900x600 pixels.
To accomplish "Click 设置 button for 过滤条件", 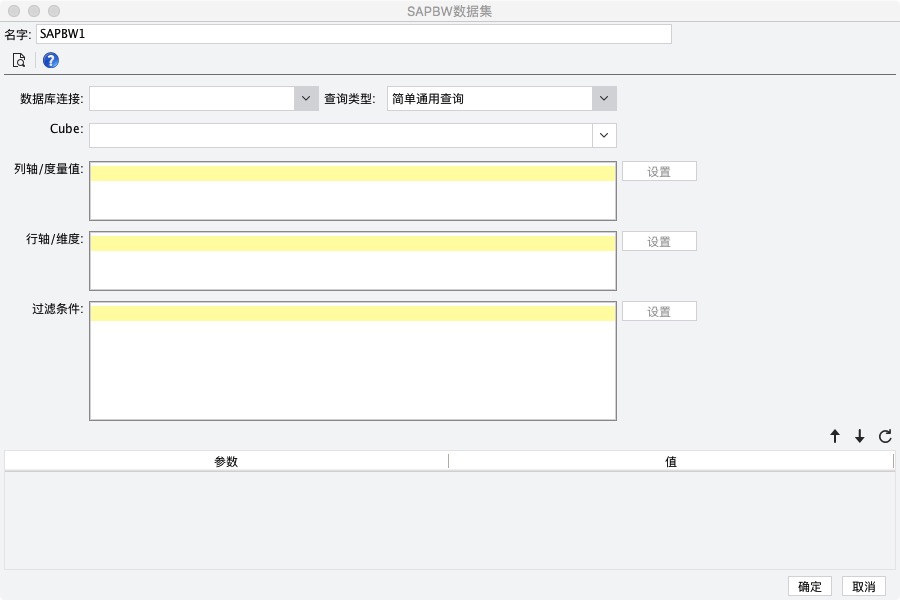I will [660, 311].
